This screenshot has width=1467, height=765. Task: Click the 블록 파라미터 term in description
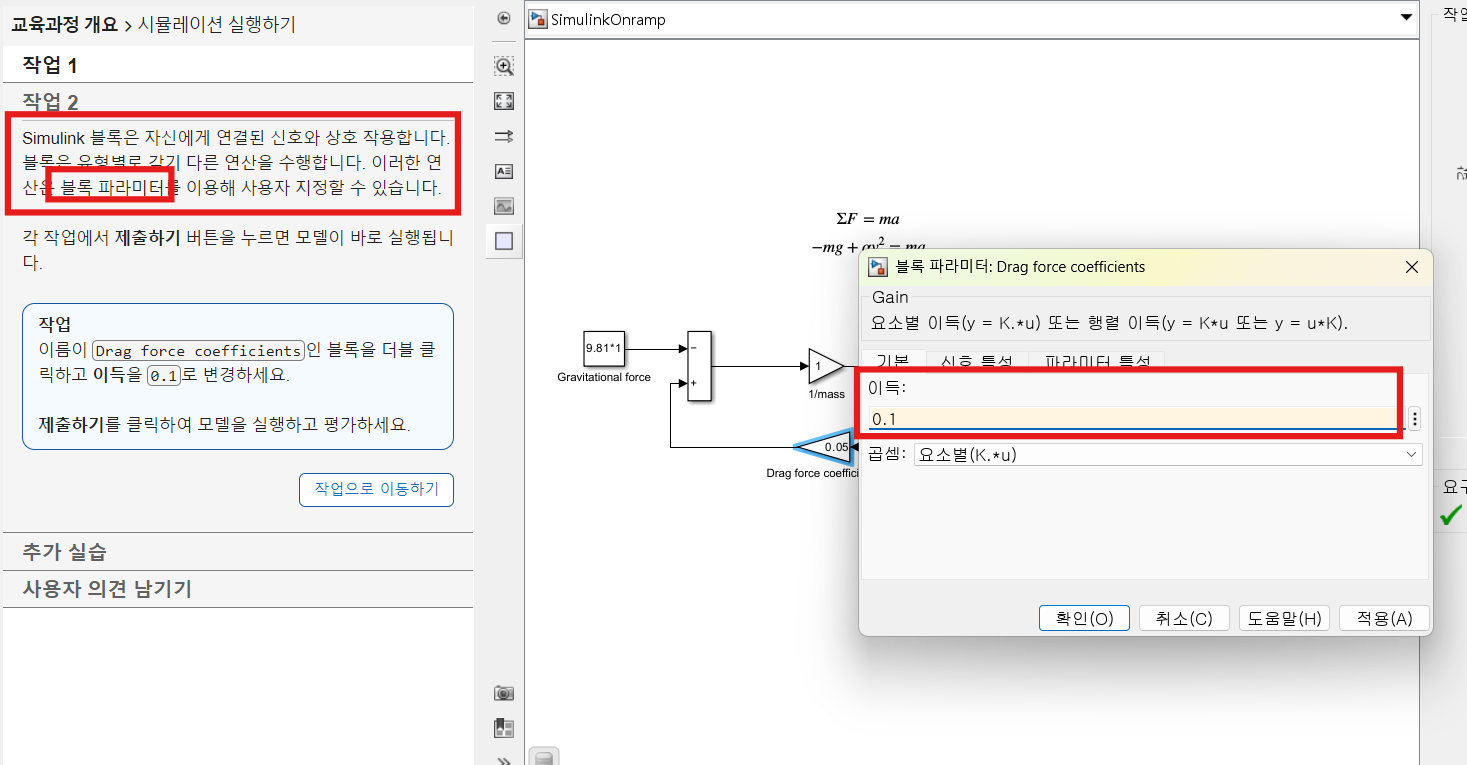(111, 187)
